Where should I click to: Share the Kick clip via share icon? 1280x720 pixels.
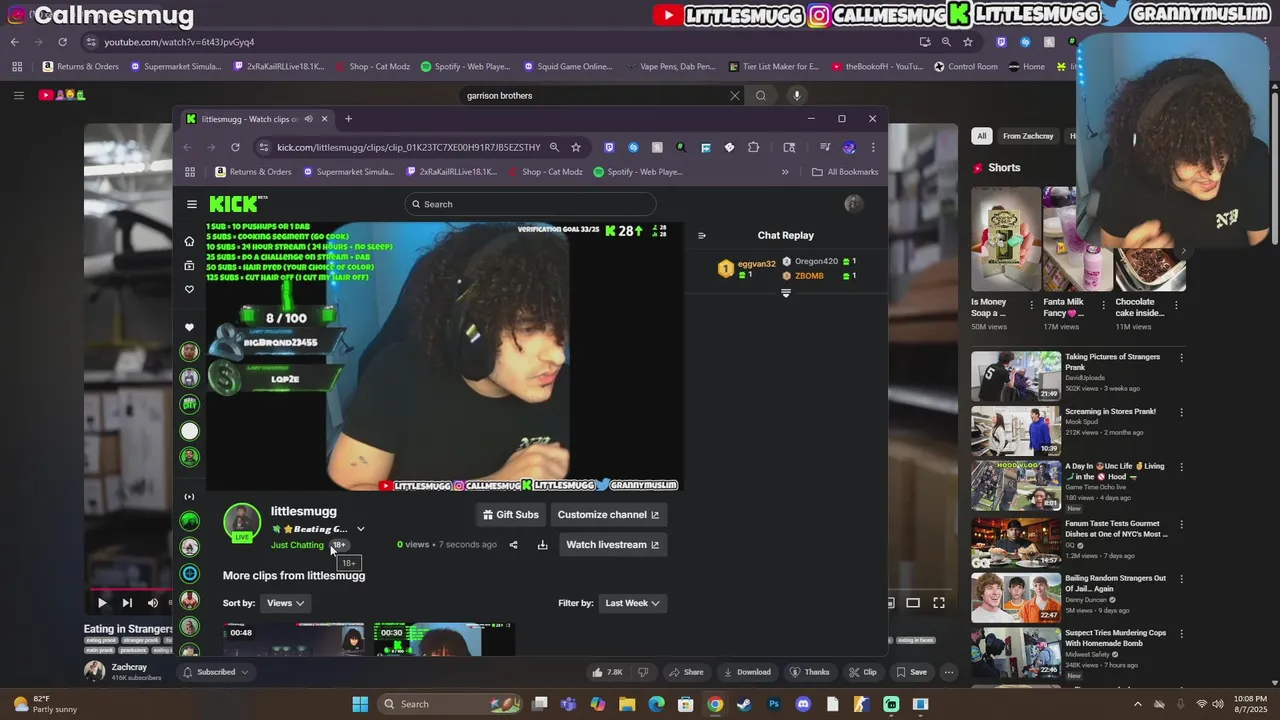[513, 545]
